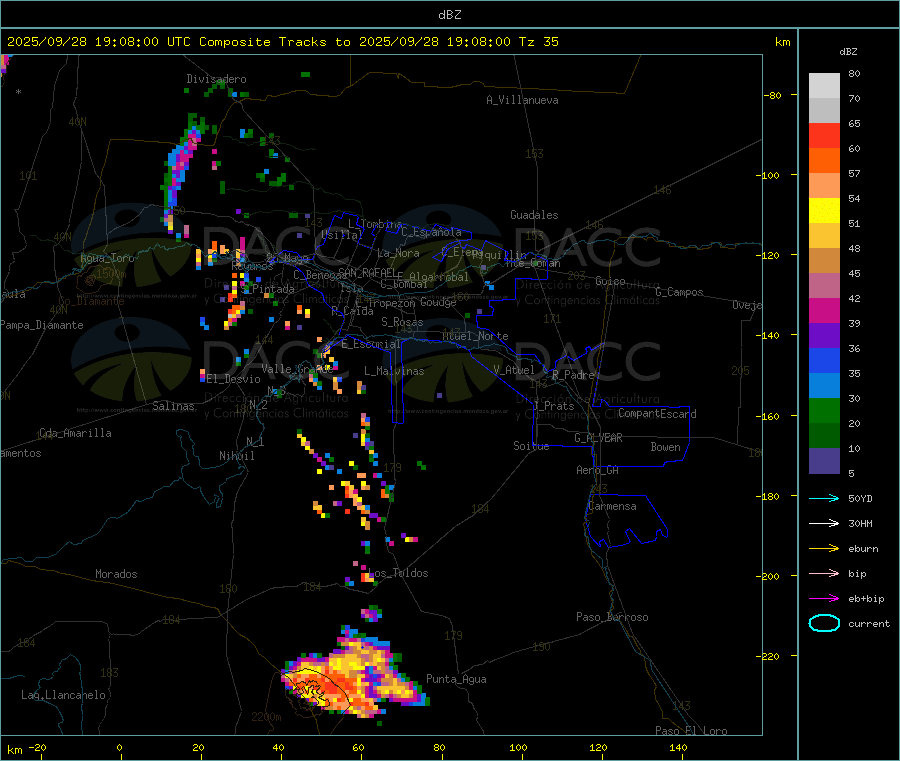Click the Bowen map label

(x=665, y=447)
